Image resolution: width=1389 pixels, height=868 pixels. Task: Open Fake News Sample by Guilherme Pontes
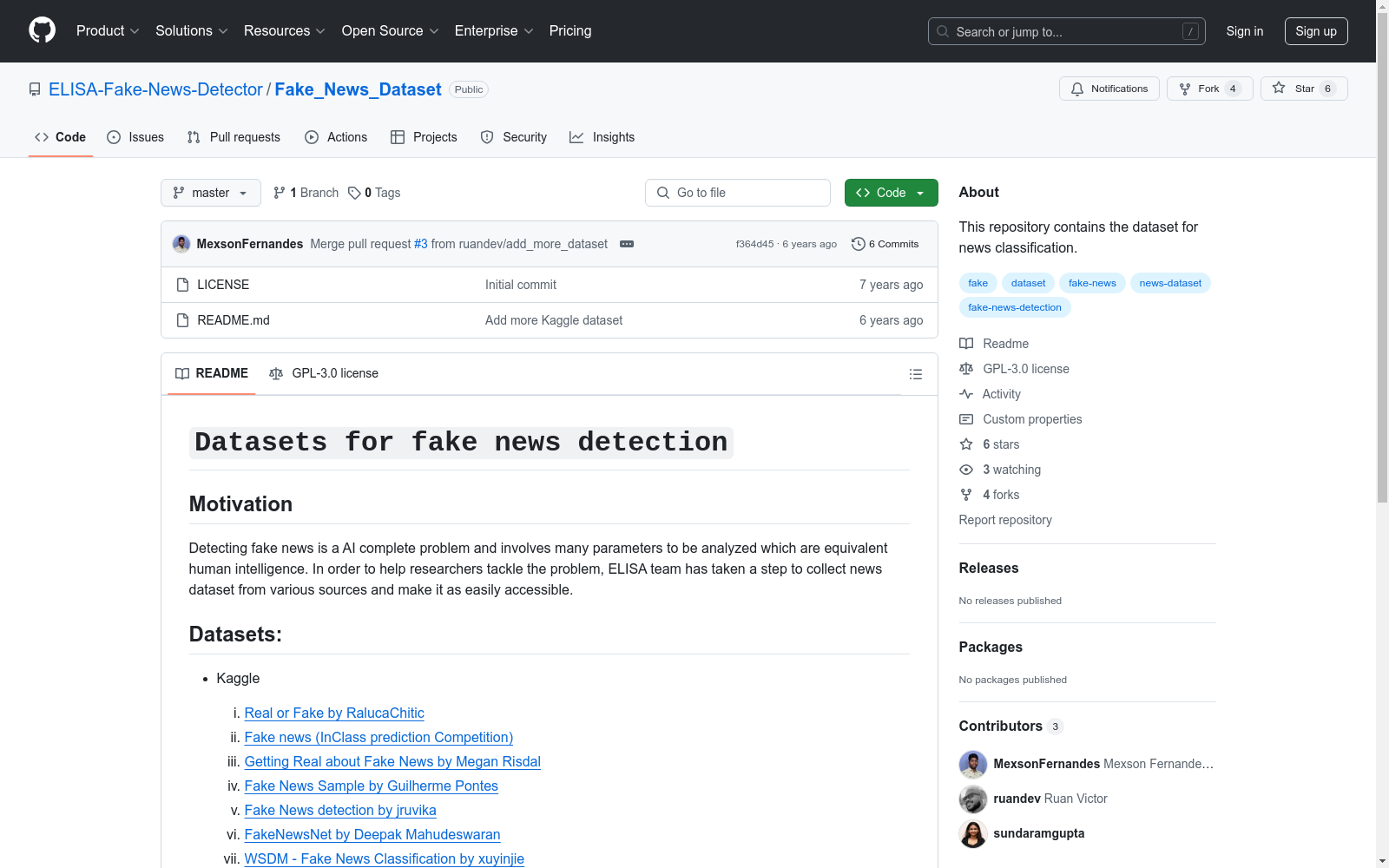(372, 786)
